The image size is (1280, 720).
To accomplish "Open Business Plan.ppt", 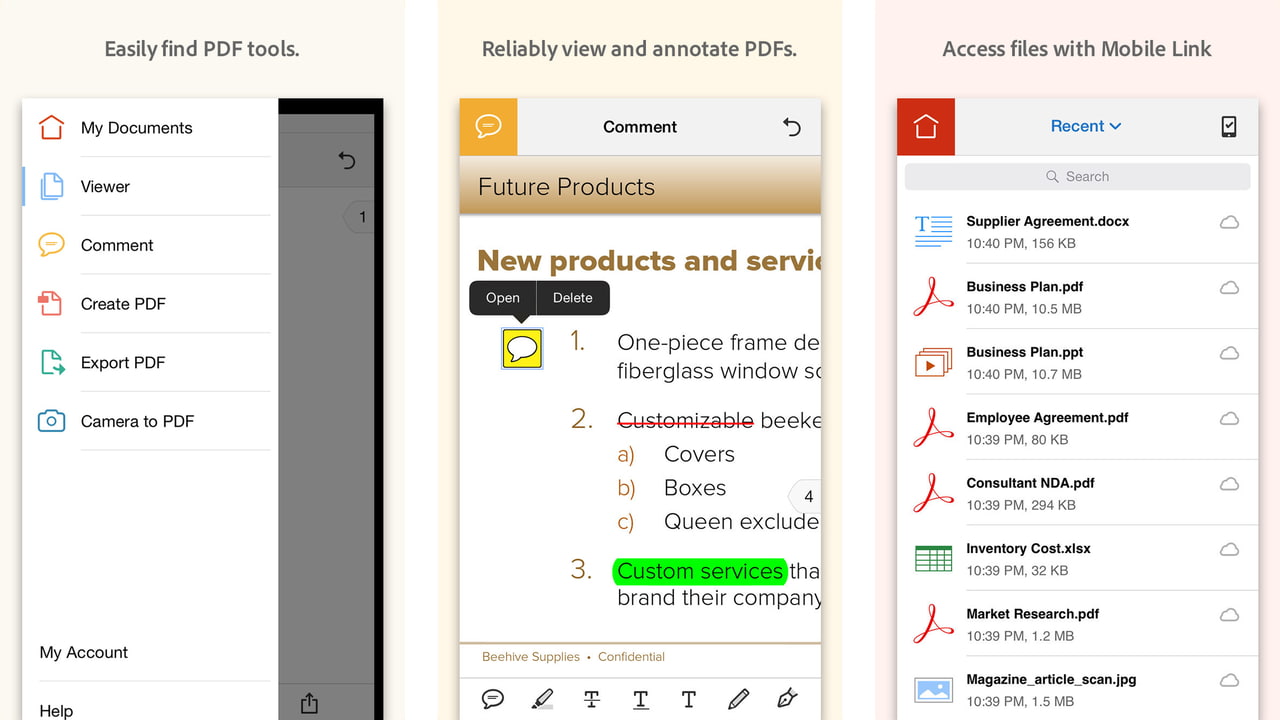I will (1078, 362).
